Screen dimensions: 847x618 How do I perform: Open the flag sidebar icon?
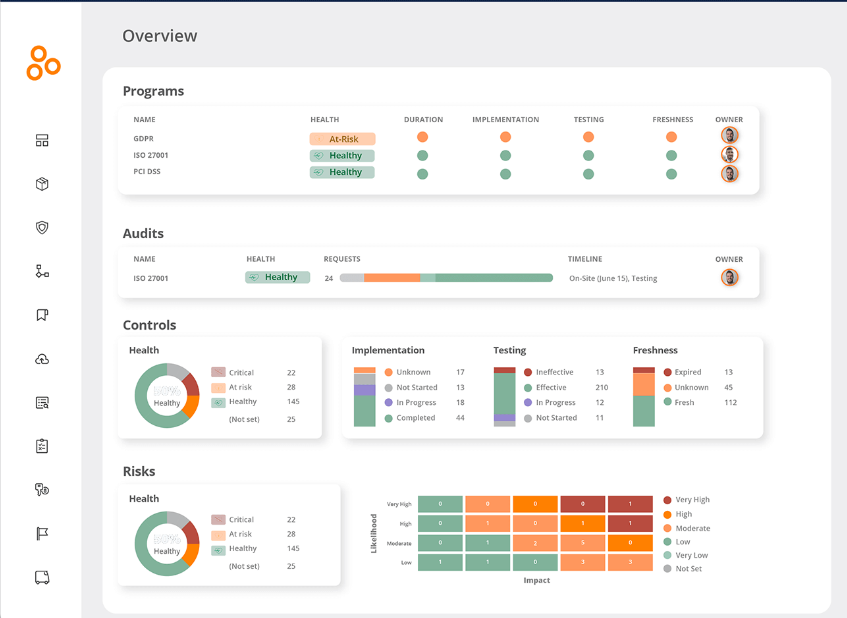[x=42, y=534]
